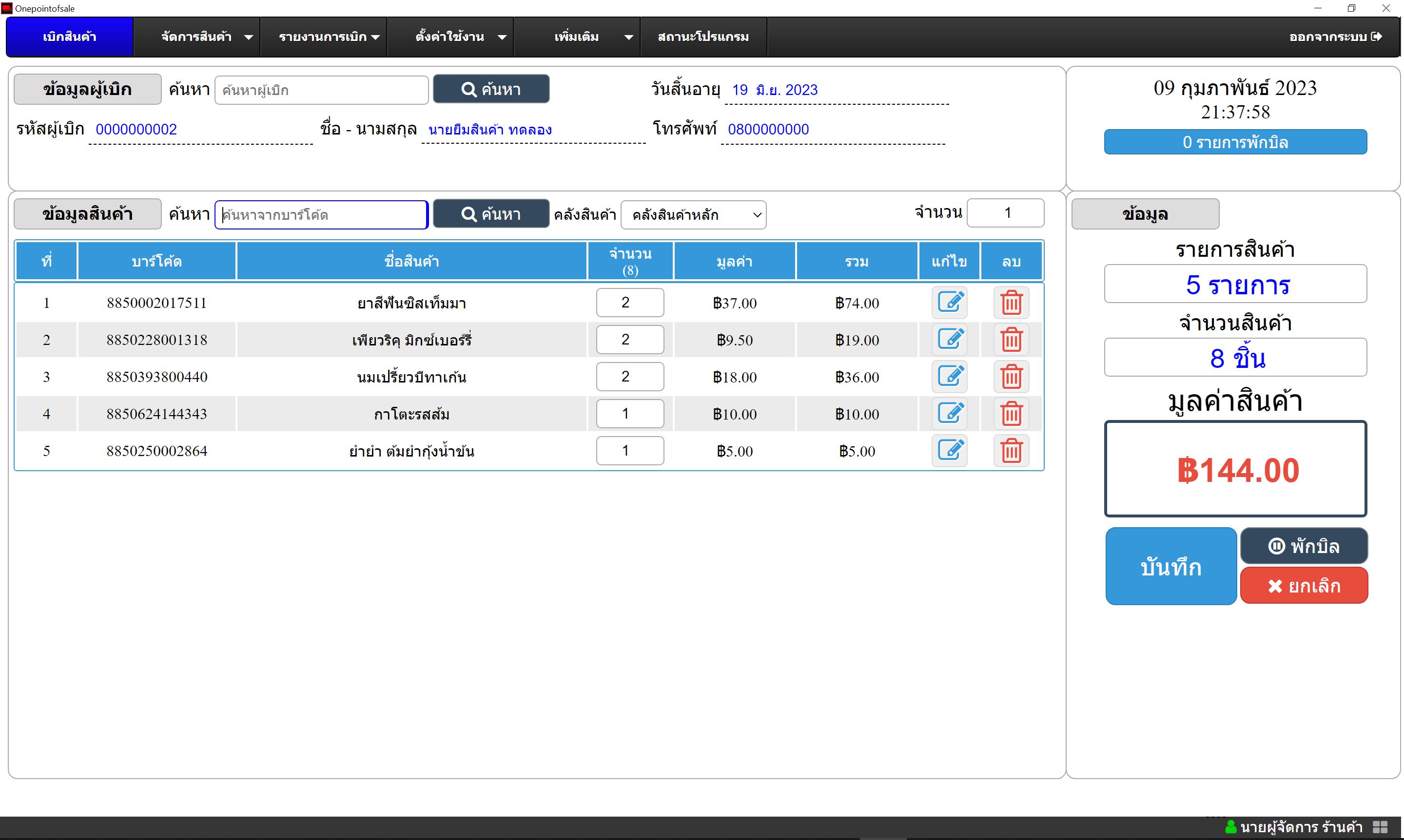Focus the barcode search field
The image size is (1404, 840).
tap(321, 214)
